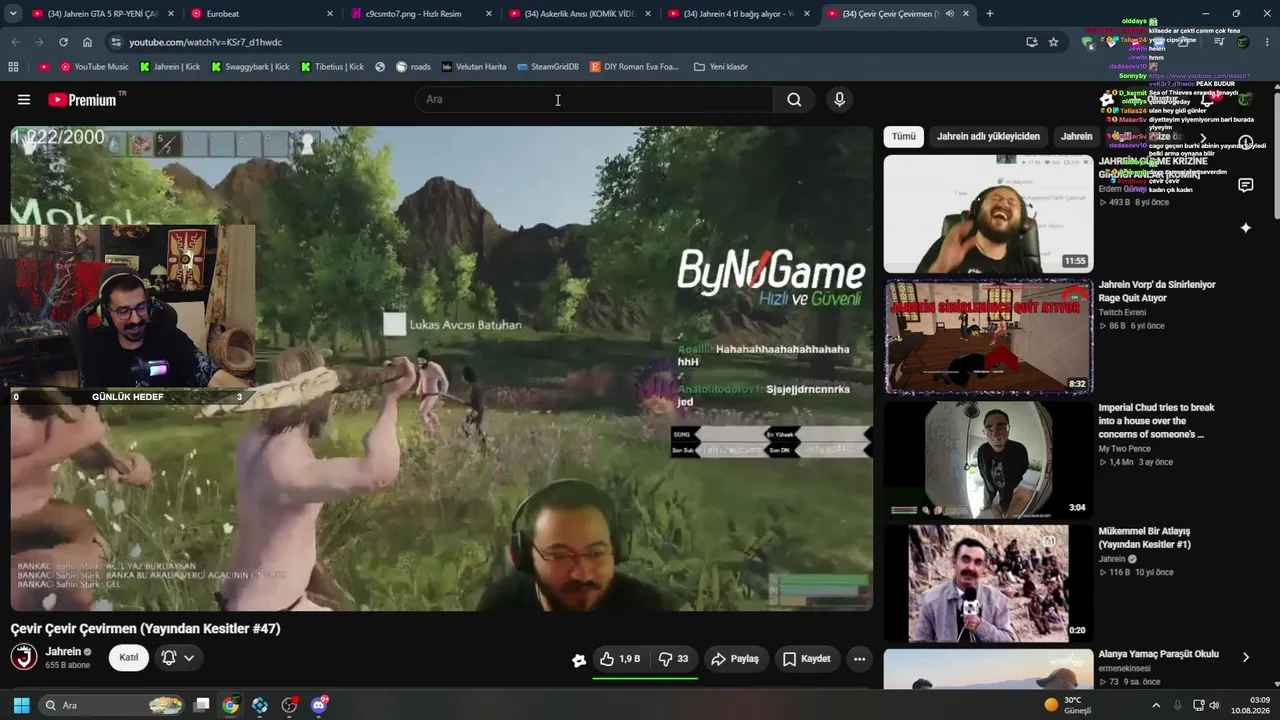Switch to Askerlik Anısı tab

coord(580,14)
